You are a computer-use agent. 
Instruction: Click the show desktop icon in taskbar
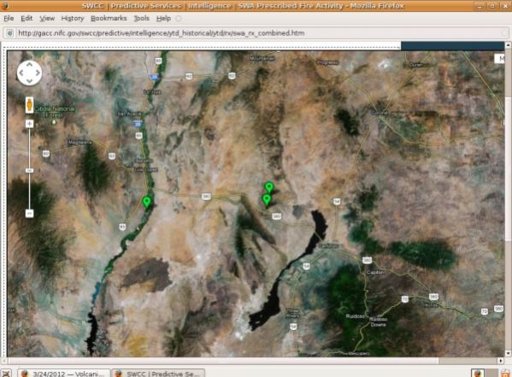point(6,373)
